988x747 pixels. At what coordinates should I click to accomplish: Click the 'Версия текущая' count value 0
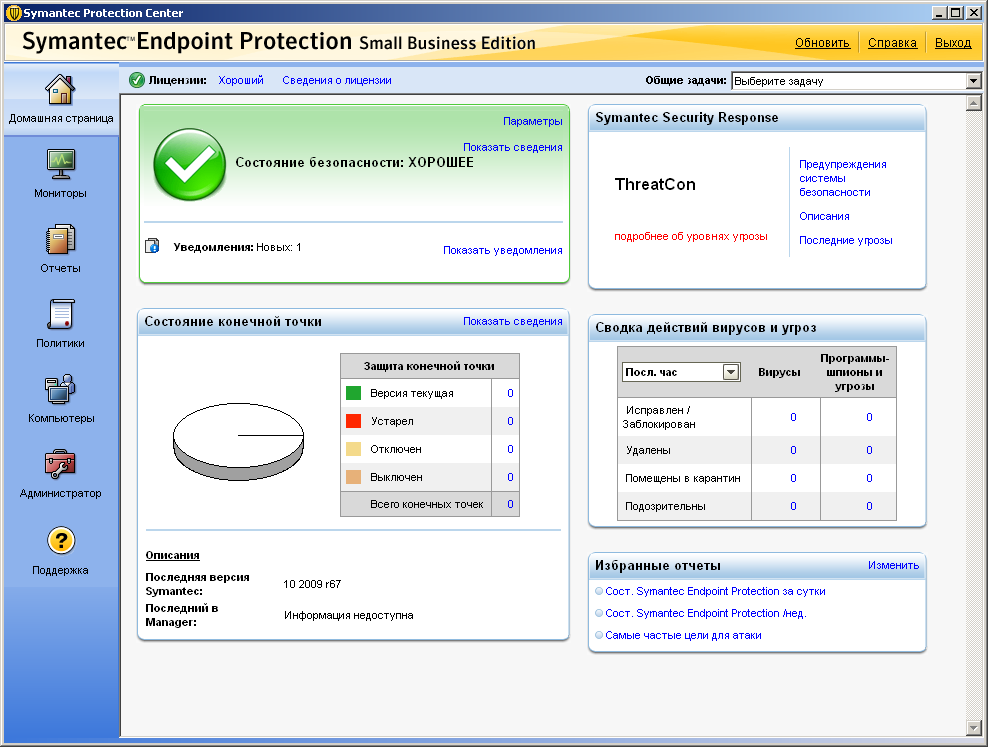pyautogui.click(x=510, y=393)
